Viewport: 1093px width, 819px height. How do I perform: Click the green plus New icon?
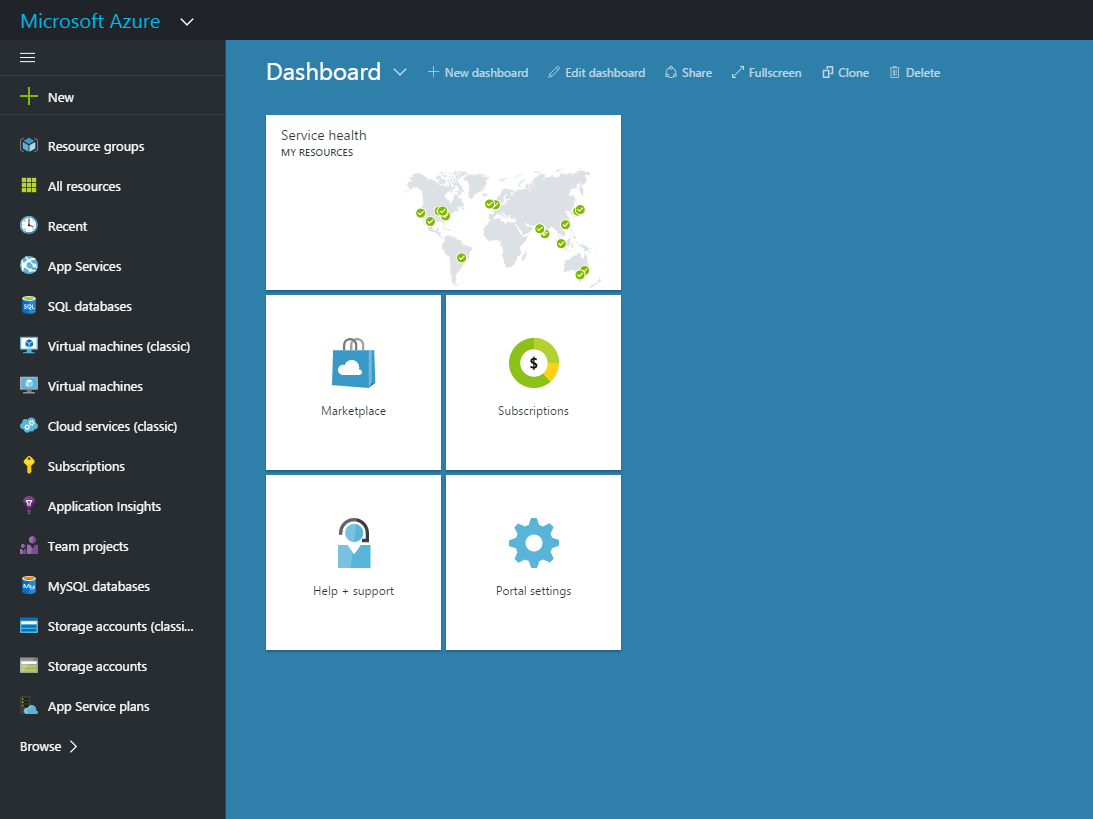(x=29, y=96)
